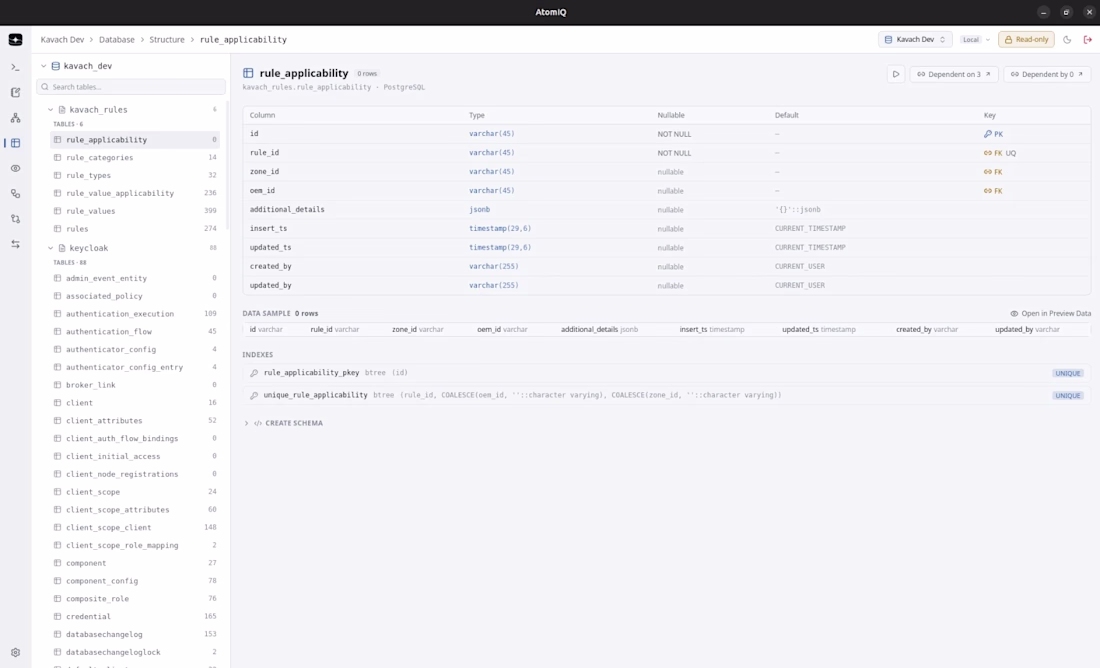Image resolution: width=1100 pixels, height=668 pixels.
Task: Select the table structure sidebar icon
Action: (x=15, y=143)
